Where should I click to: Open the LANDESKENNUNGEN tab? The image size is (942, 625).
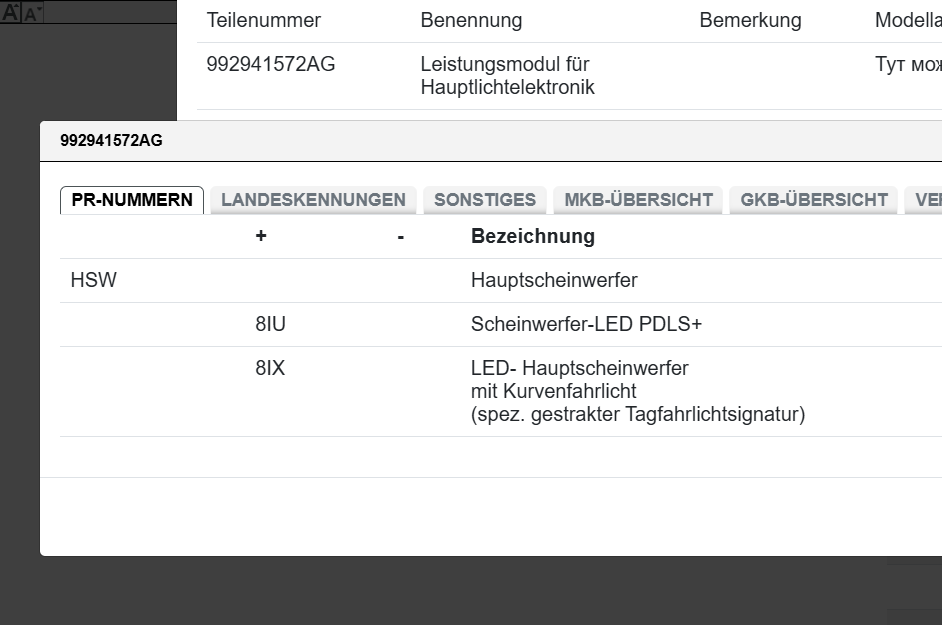coord(313,200)
